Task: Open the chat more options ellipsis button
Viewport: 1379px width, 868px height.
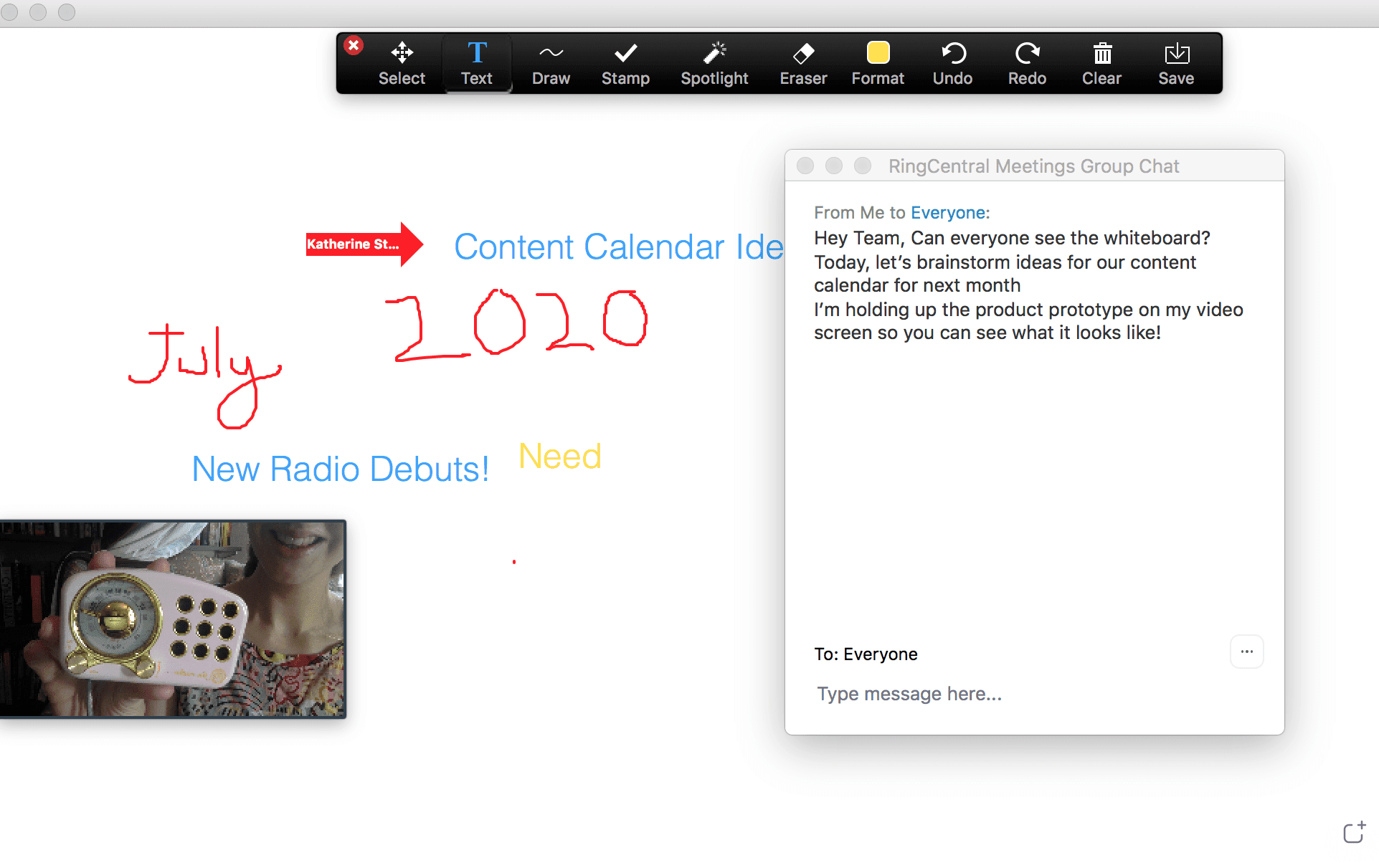Action: click(x=1246, y=652)
